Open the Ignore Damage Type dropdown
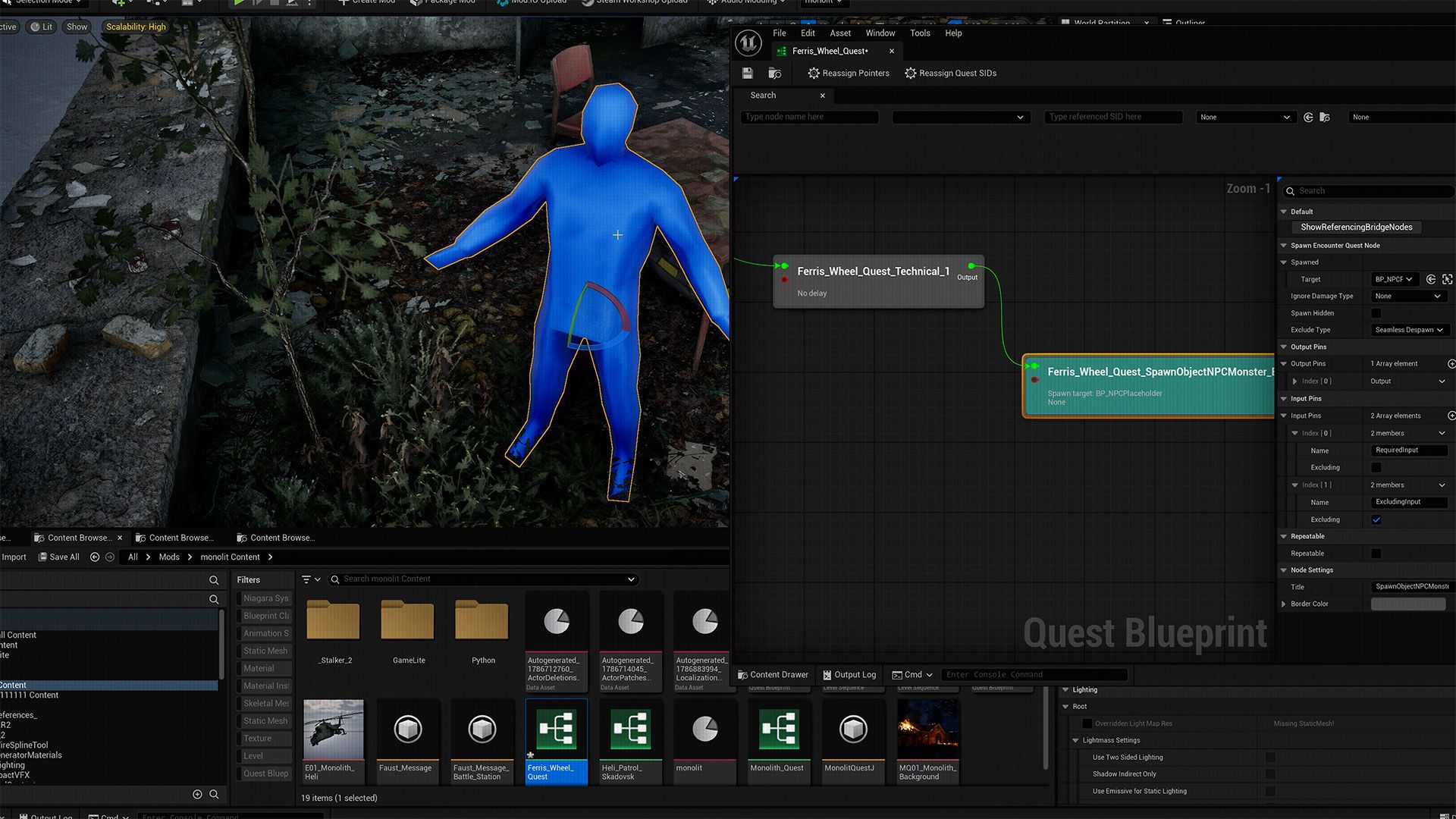The width and height of the screenshot is (1456, 819). click(x=1409, y=297)
